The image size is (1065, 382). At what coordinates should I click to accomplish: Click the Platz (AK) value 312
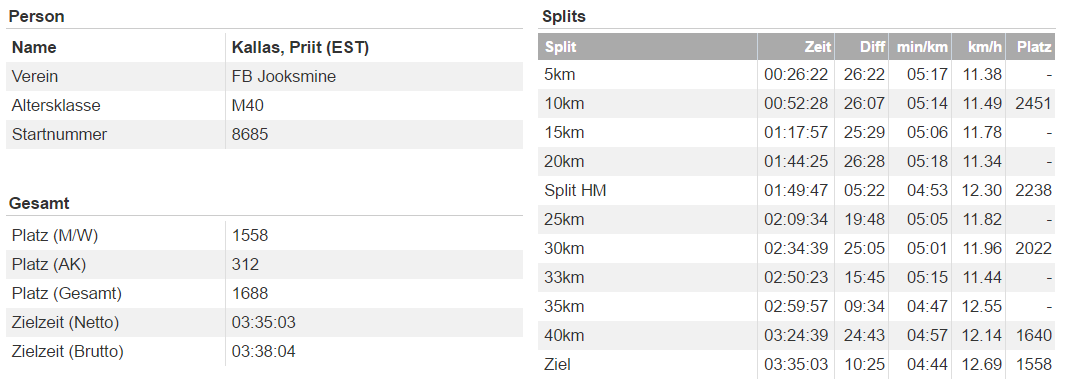(245, 264)
